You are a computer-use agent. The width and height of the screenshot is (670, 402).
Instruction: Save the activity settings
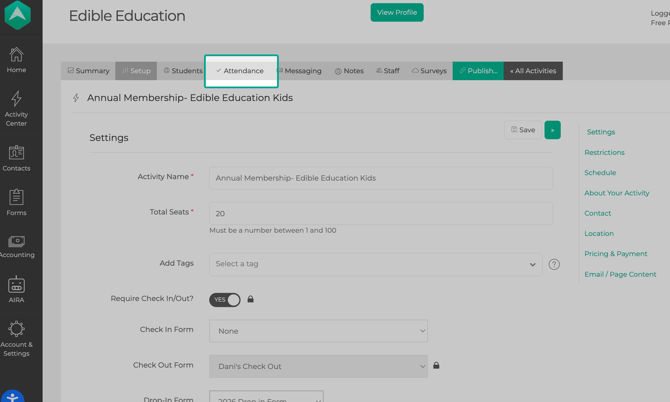[523, 130]
